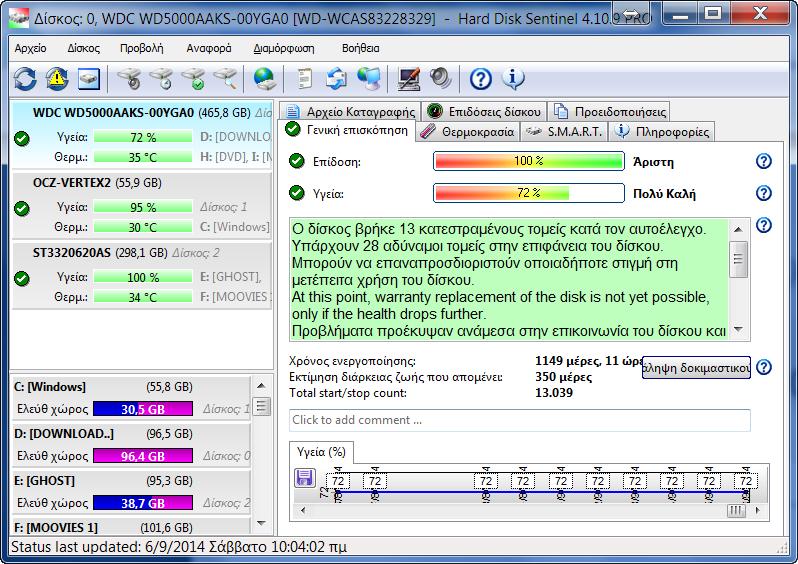Select the F: [MOOVIES 1] partition row

click(131, 527)
